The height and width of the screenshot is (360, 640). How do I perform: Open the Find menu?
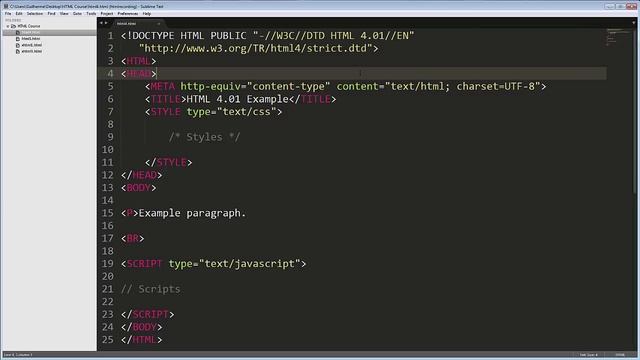pyautogui.click(x=51, y=13)
